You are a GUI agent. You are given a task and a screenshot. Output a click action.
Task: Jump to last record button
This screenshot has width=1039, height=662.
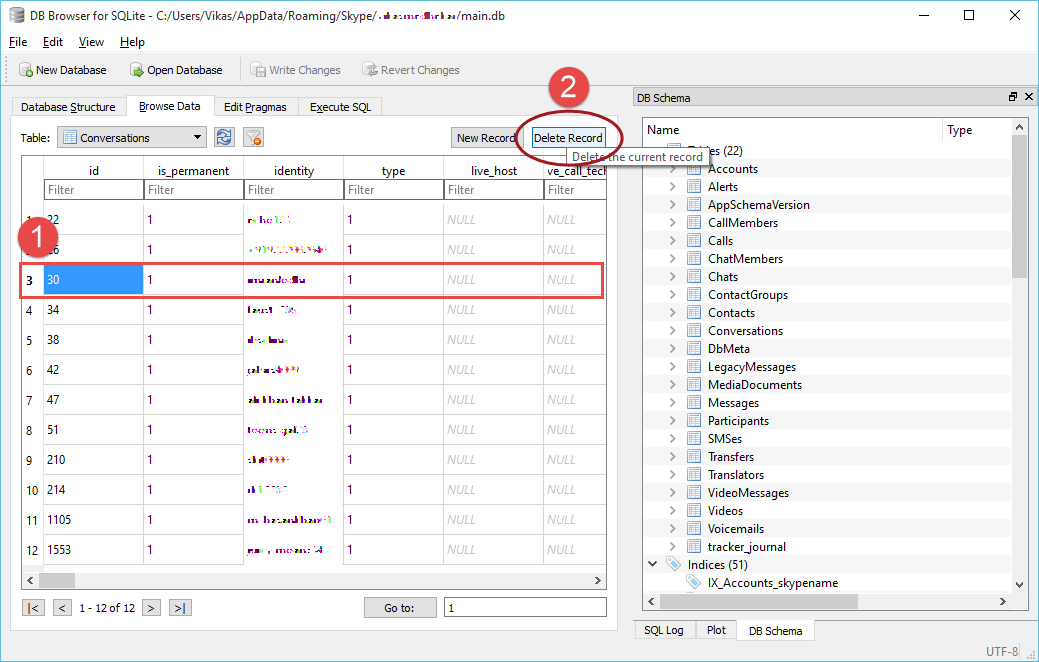[x=180, y=608]
